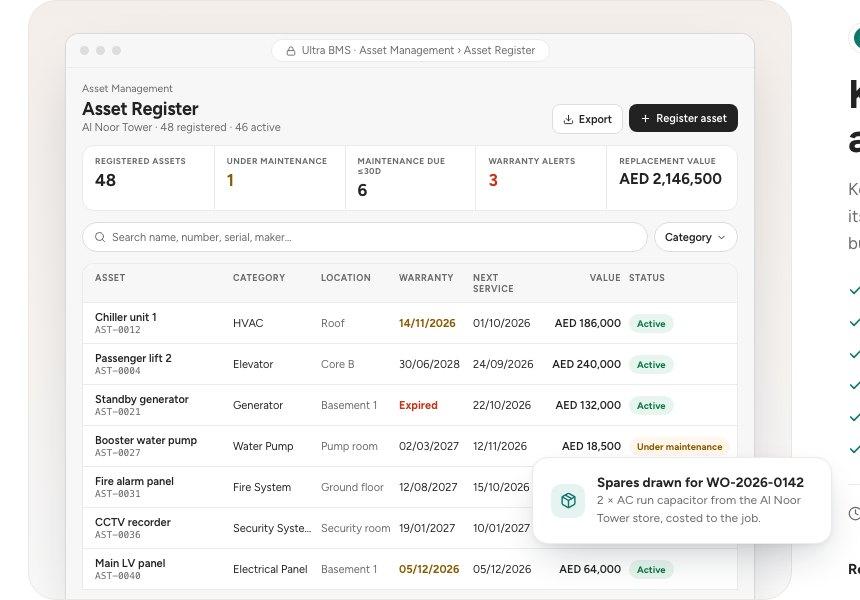The image size is (860, 600).
Task: Click the Active badge for Chiller unit 1
Action: tap(651, 324)
